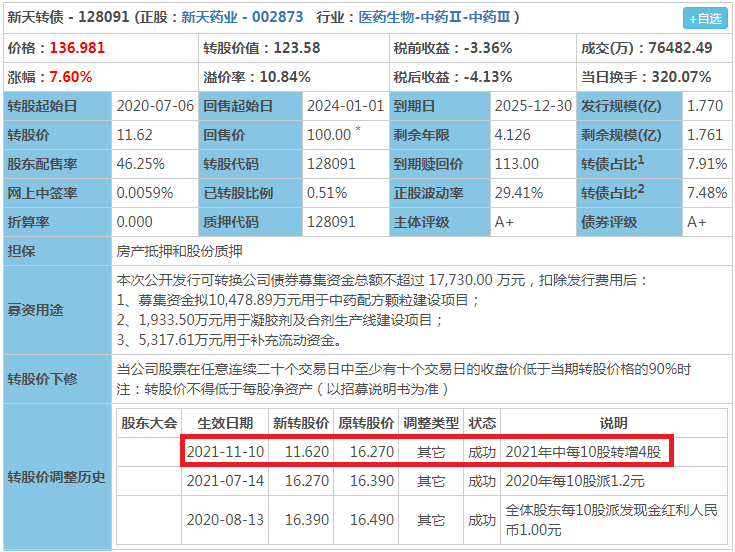The height and width of the screenshot is (552, 735).
Task: Click the 回售价 value 100.00
Action: click(x=329, y=135)
